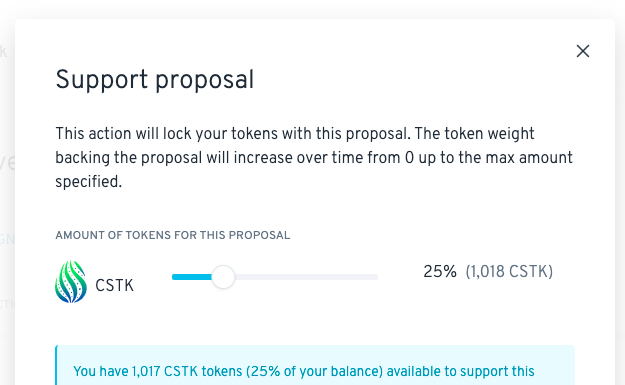Click the (1,018 CSTK) amount text
The width and height of the screenshot is (625, 385).
[x=509, y=271]
